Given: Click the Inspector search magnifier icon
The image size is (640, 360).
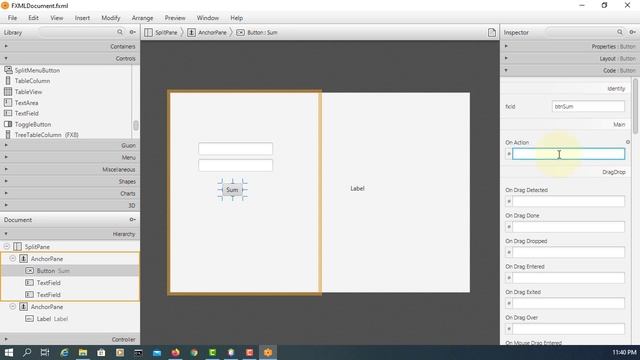Looking at the screenshot, I should click(620, 32).
